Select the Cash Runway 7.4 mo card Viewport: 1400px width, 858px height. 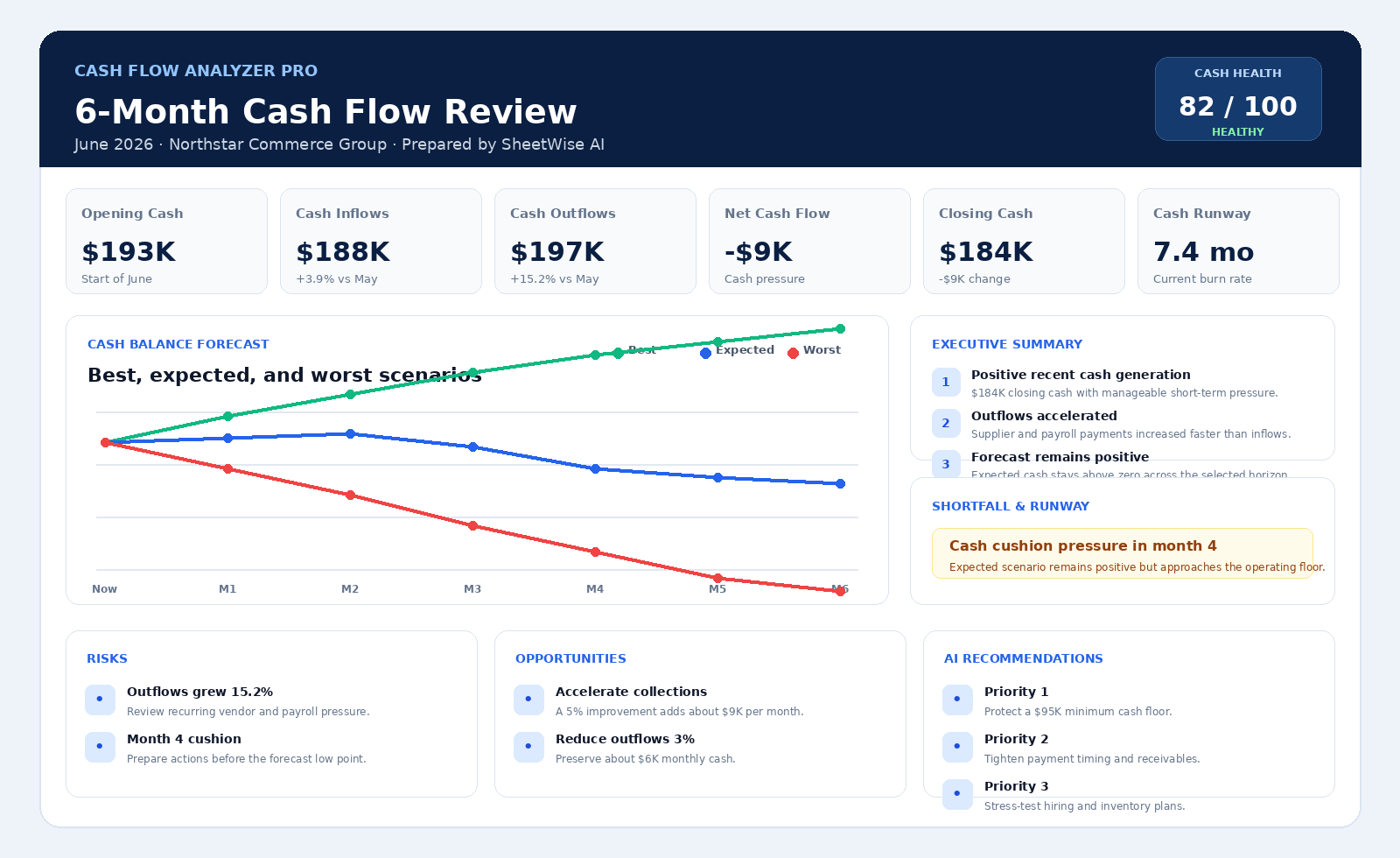coord(1238,242)
